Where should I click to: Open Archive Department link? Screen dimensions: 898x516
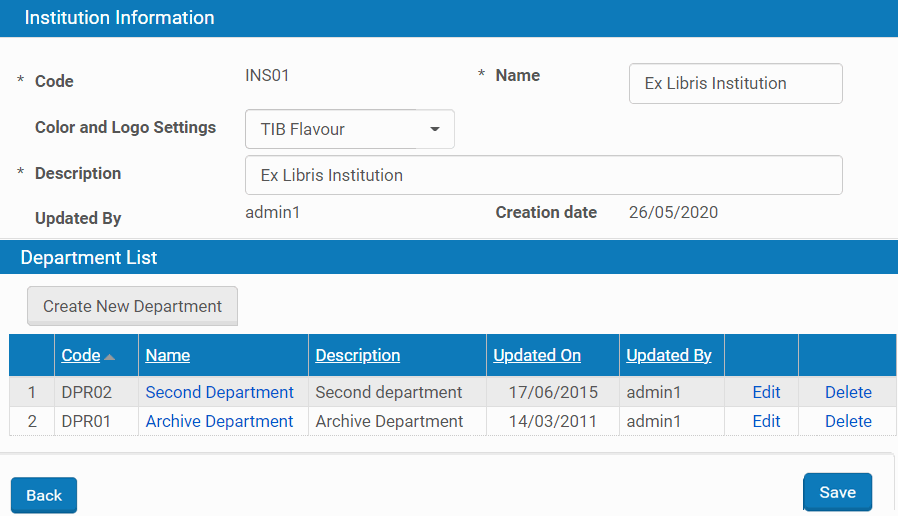coord(219,421)
